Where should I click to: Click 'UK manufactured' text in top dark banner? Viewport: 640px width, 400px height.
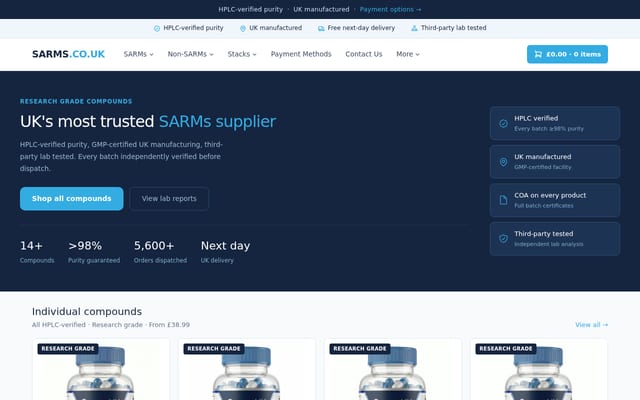pos(321,9)
